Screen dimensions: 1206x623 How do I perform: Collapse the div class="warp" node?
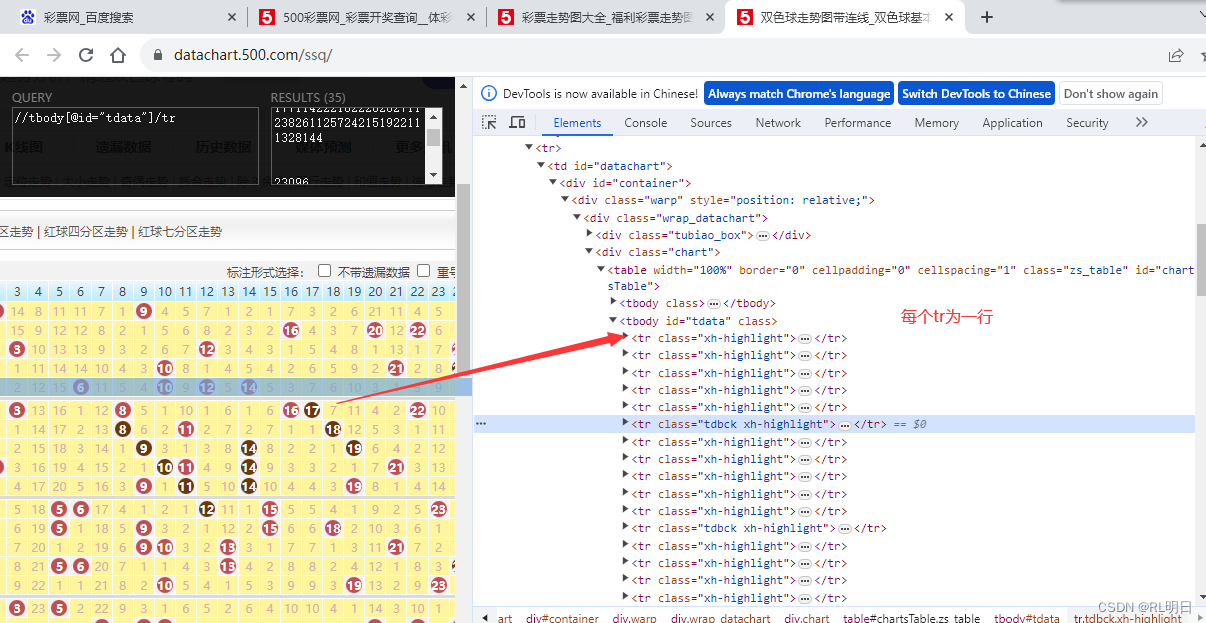[x=565, y=200]
